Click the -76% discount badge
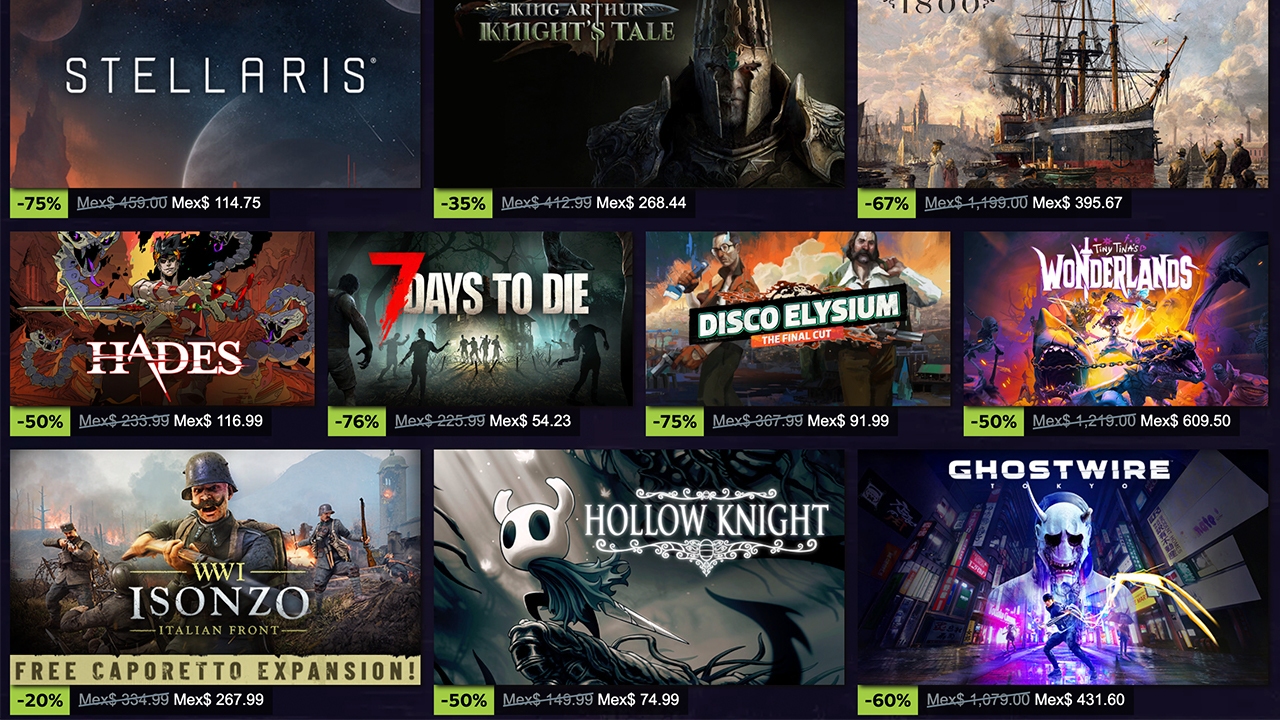 (357, 421)
